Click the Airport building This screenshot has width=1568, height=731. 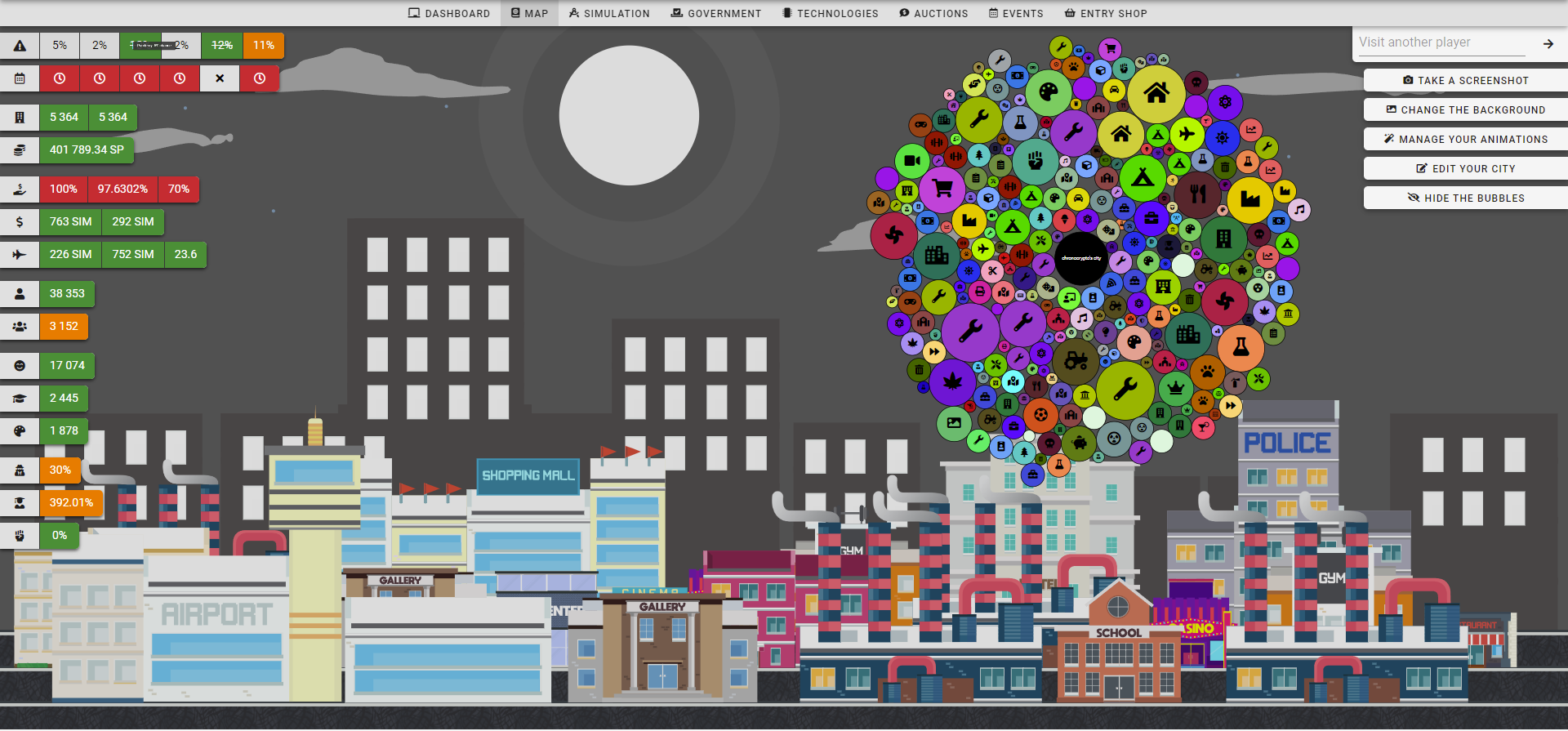pyautogui.click(x=216, y=629)
